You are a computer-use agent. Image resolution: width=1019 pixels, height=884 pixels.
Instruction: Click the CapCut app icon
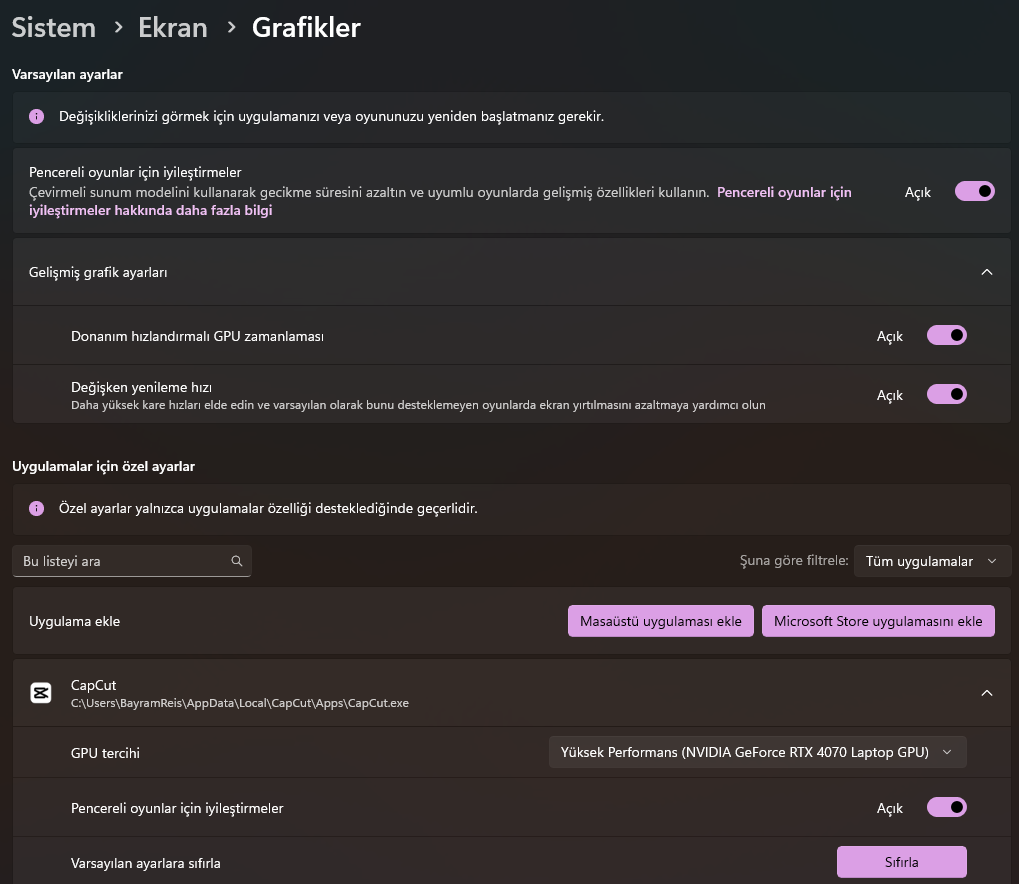point(41,693)
